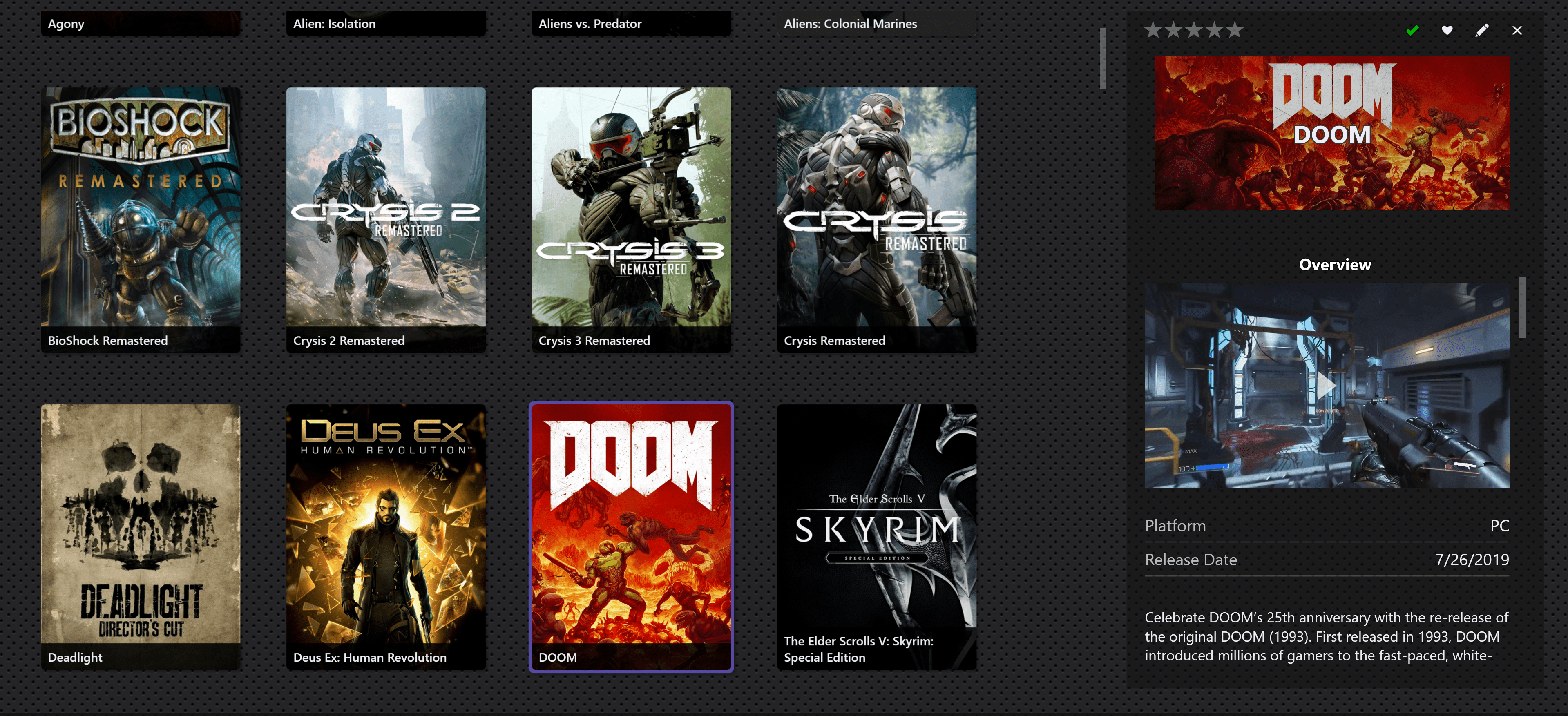Edit DOOM details with pencil icon
This screenshot has width=1568, height=716.
(x=1482, y=30)
